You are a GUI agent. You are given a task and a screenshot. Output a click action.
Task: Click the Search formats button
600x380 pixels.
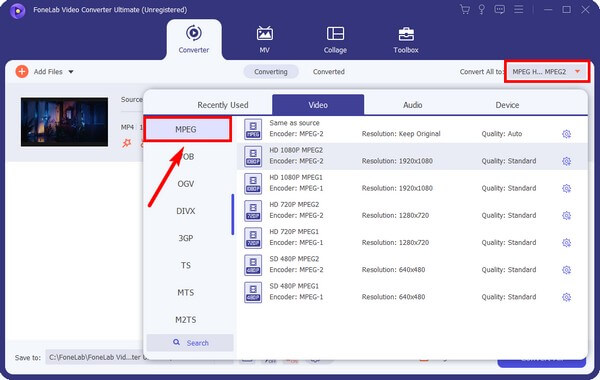pyautogui.click(x=190, y=343)
